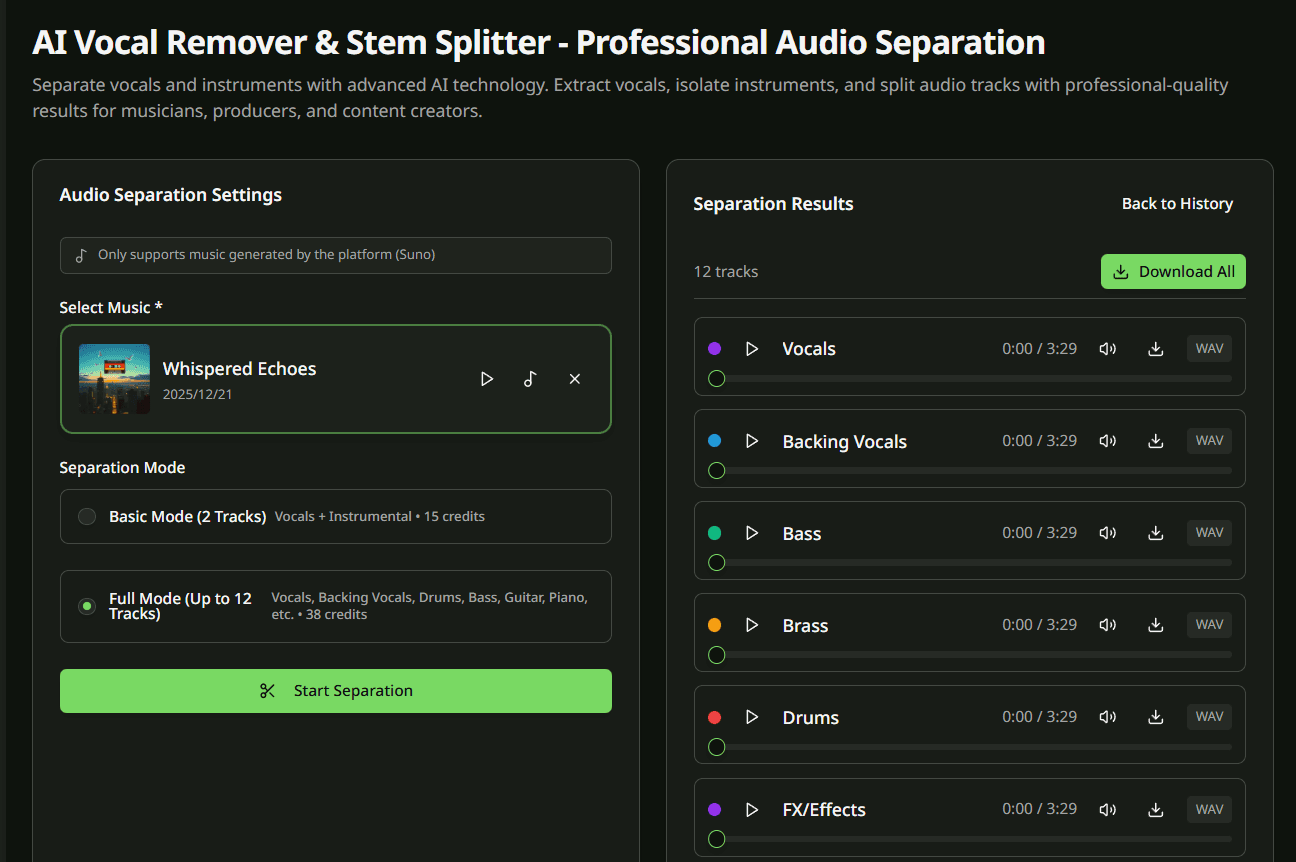Play the Drums stem track
Screen dimensions: 1296x862
click(752, 717)
